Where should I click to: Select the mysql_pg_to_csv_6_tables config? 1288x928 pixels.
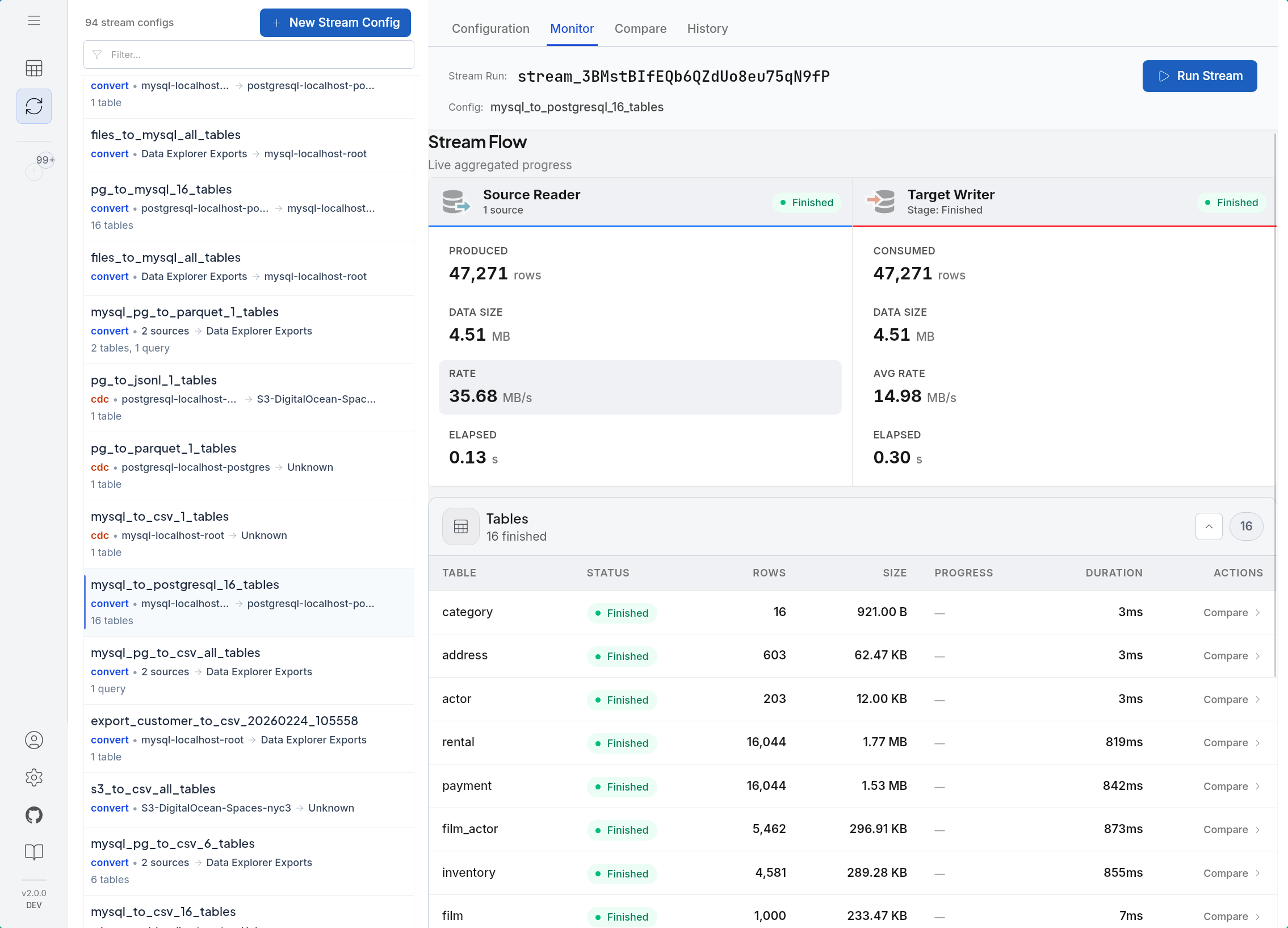click(249, 862)
